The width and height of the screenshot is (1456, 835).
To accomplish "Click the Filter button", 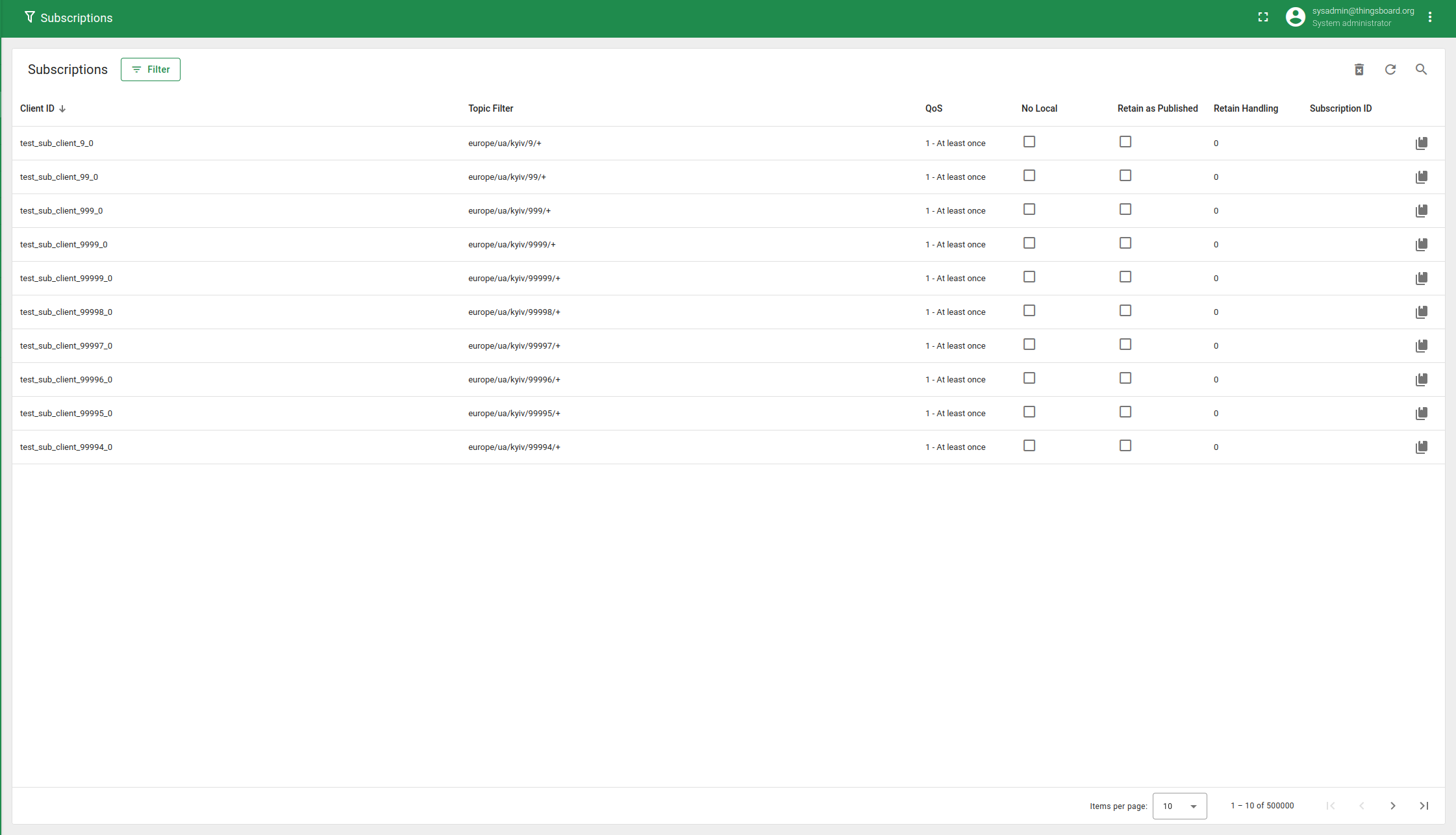I will pyautogui.click(x=151, y=69).
